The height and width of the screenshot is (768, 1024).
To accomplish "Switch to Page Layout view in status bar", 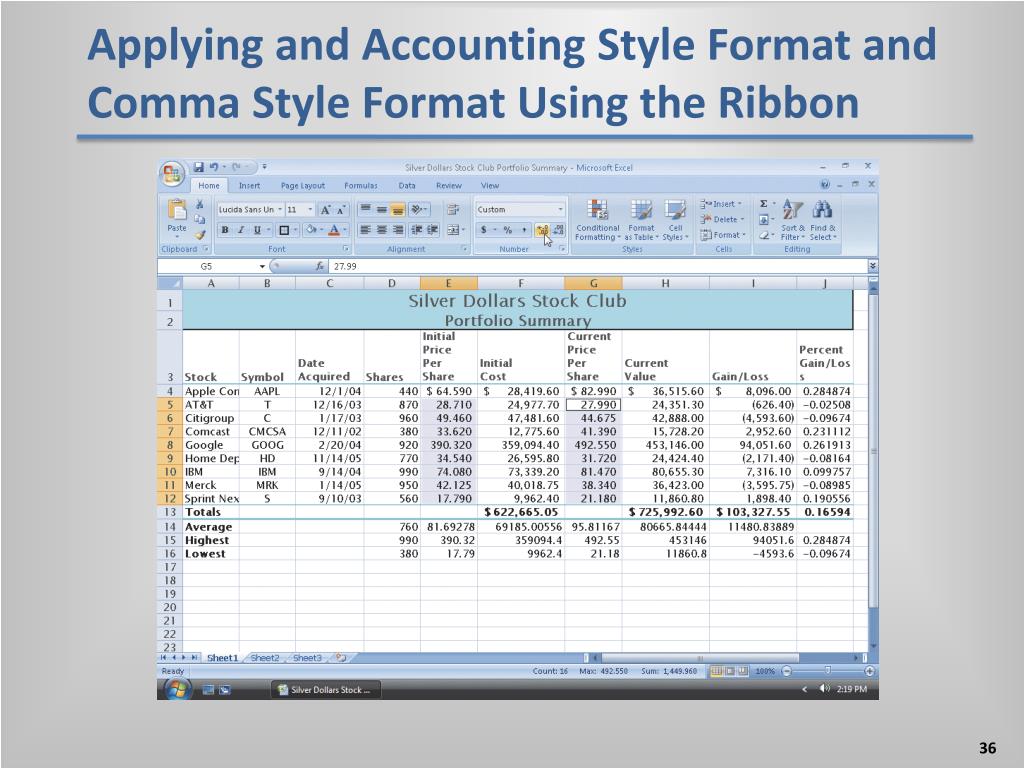I will point(730,671).
